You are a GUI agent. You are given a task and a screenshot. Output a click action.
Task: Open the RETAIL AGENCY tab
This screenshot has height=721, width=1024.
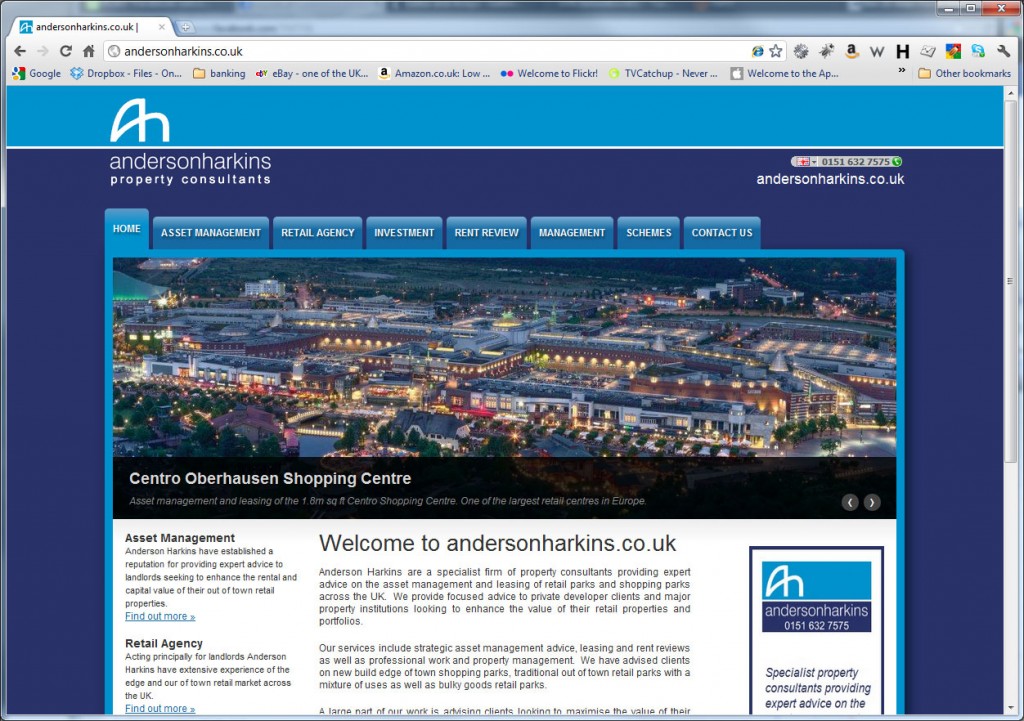pos(317,232)
